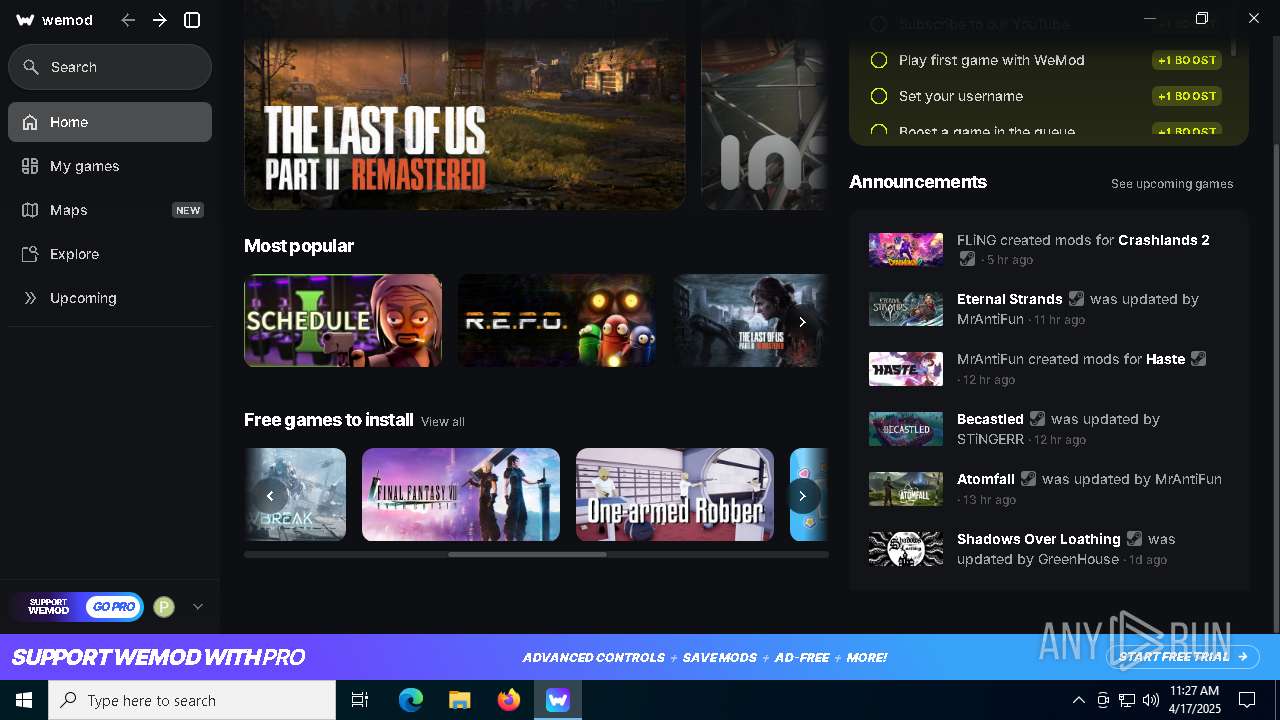
Task: Open the Upcoming section
Action: tap(110, 298)
